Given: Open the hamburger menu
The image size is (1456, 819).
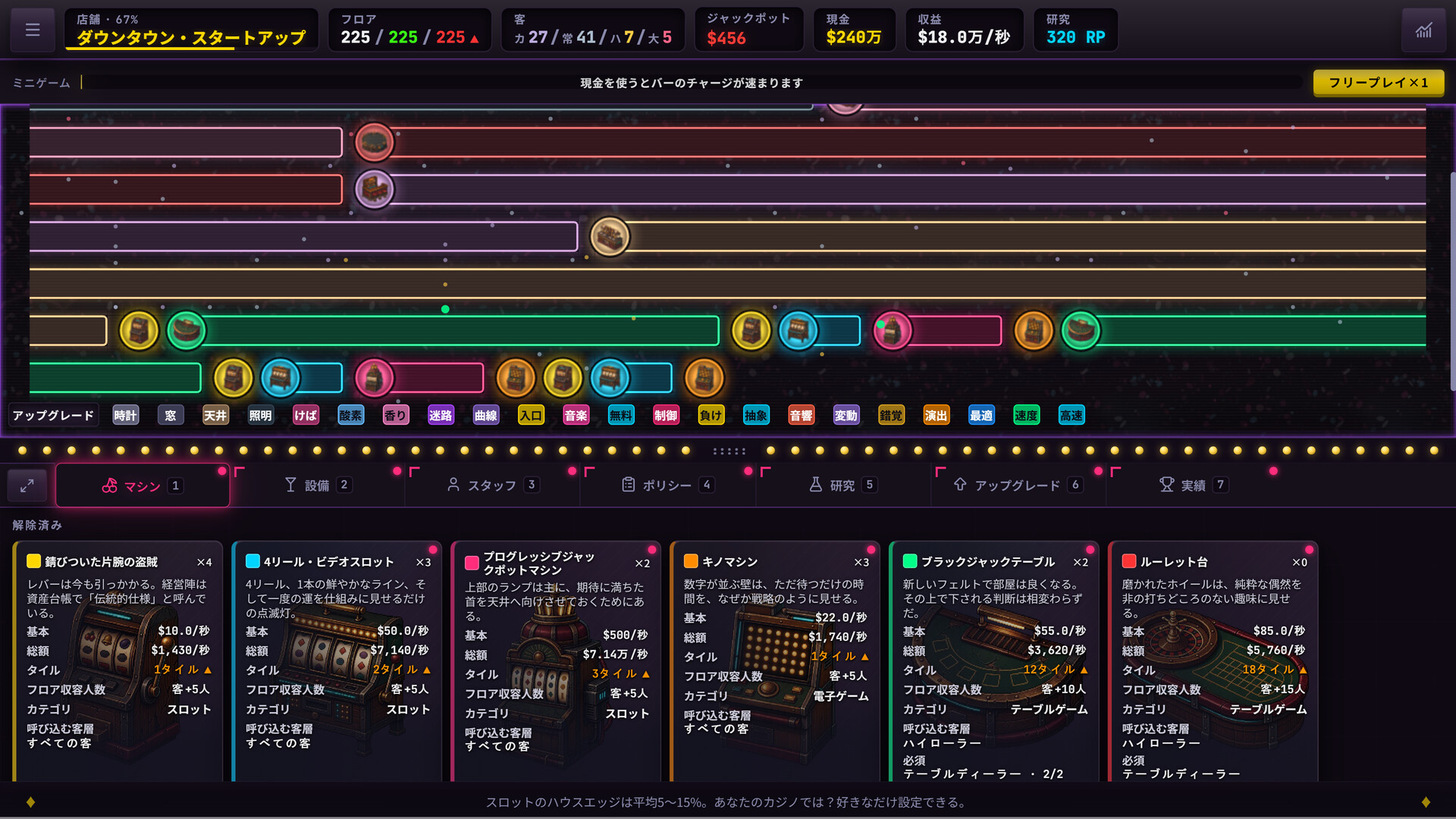Looking at the screenshot, I should 32,30.
